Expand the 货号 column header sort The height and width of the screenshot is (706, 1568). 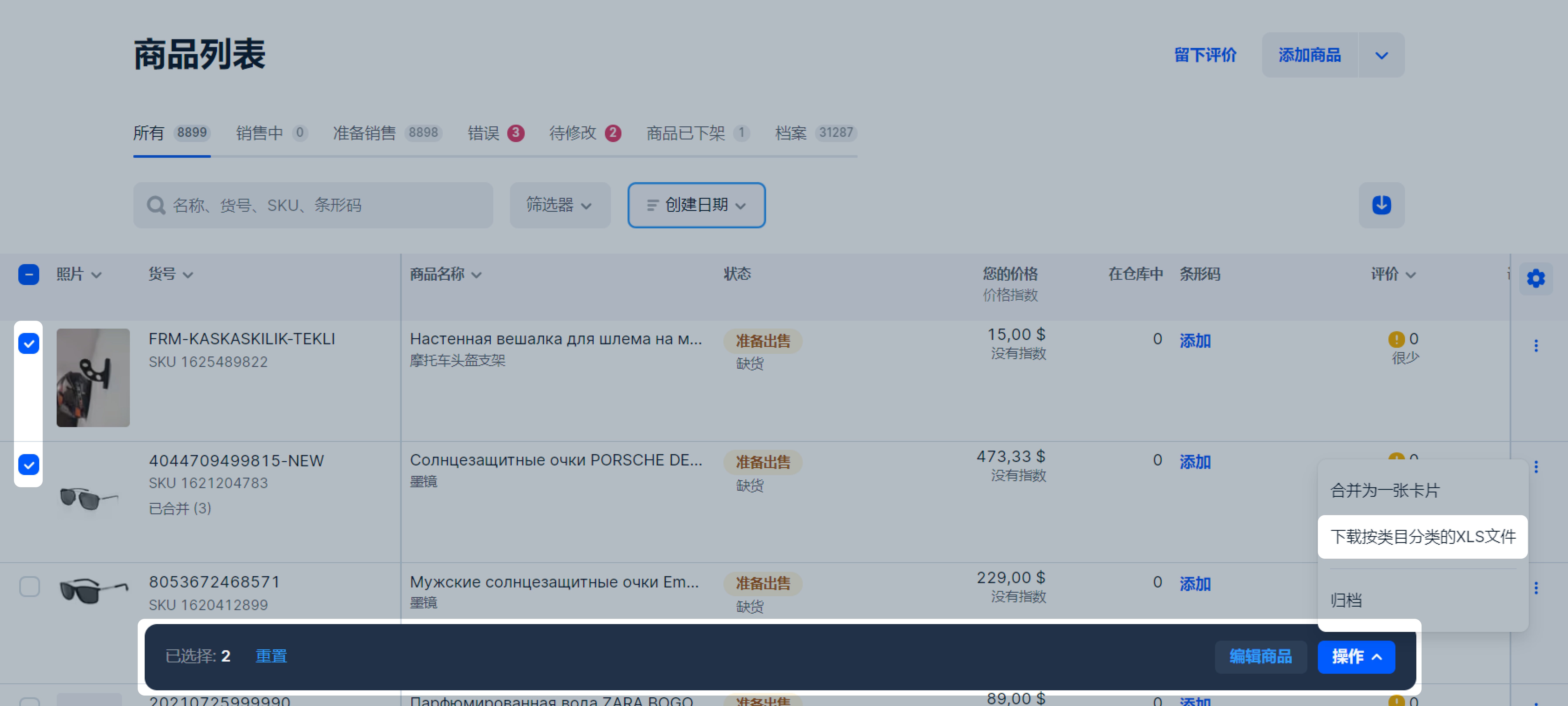click(x=188, y=275)
